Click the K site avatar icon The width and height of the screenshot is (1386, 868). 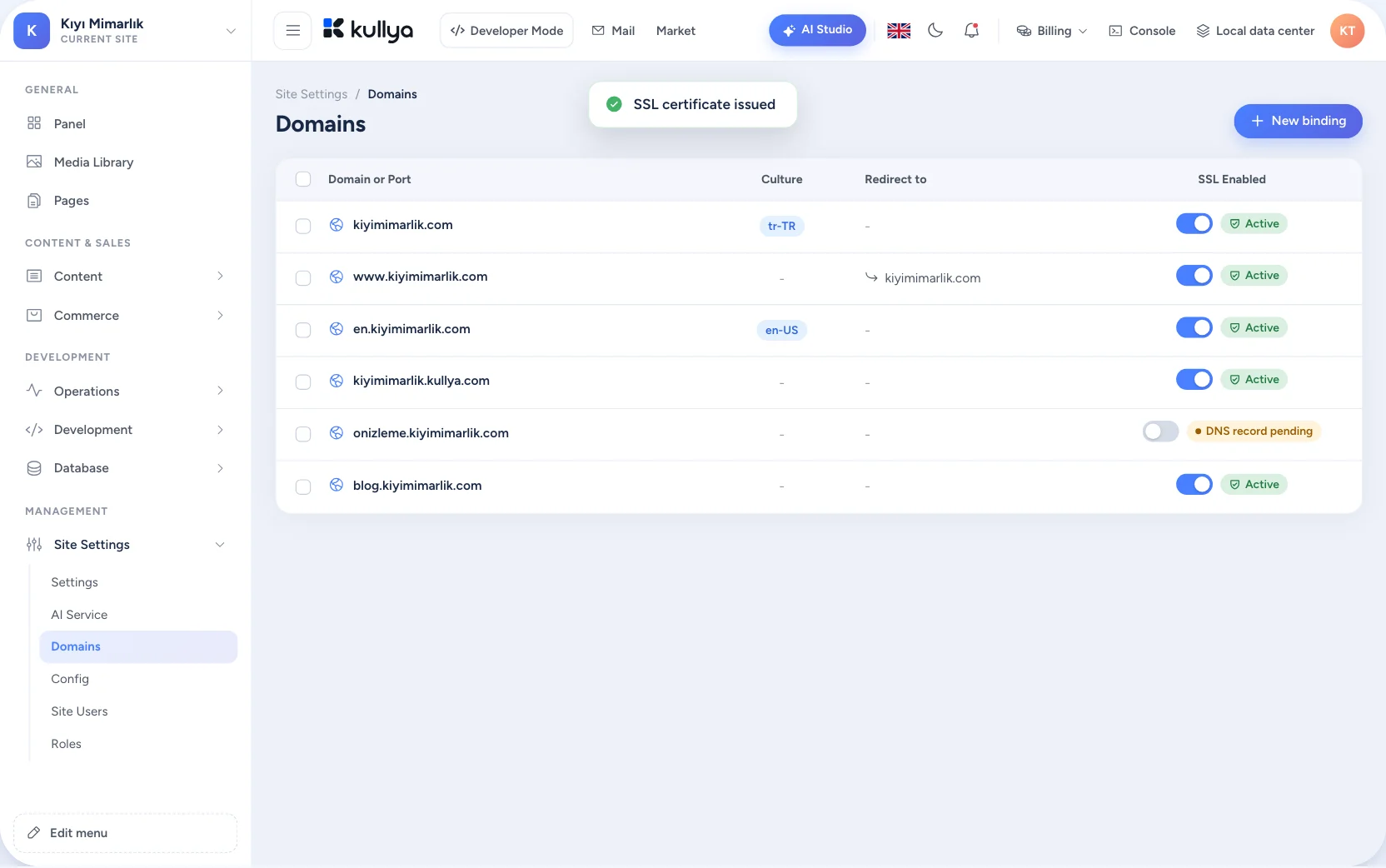pos(32,31)
